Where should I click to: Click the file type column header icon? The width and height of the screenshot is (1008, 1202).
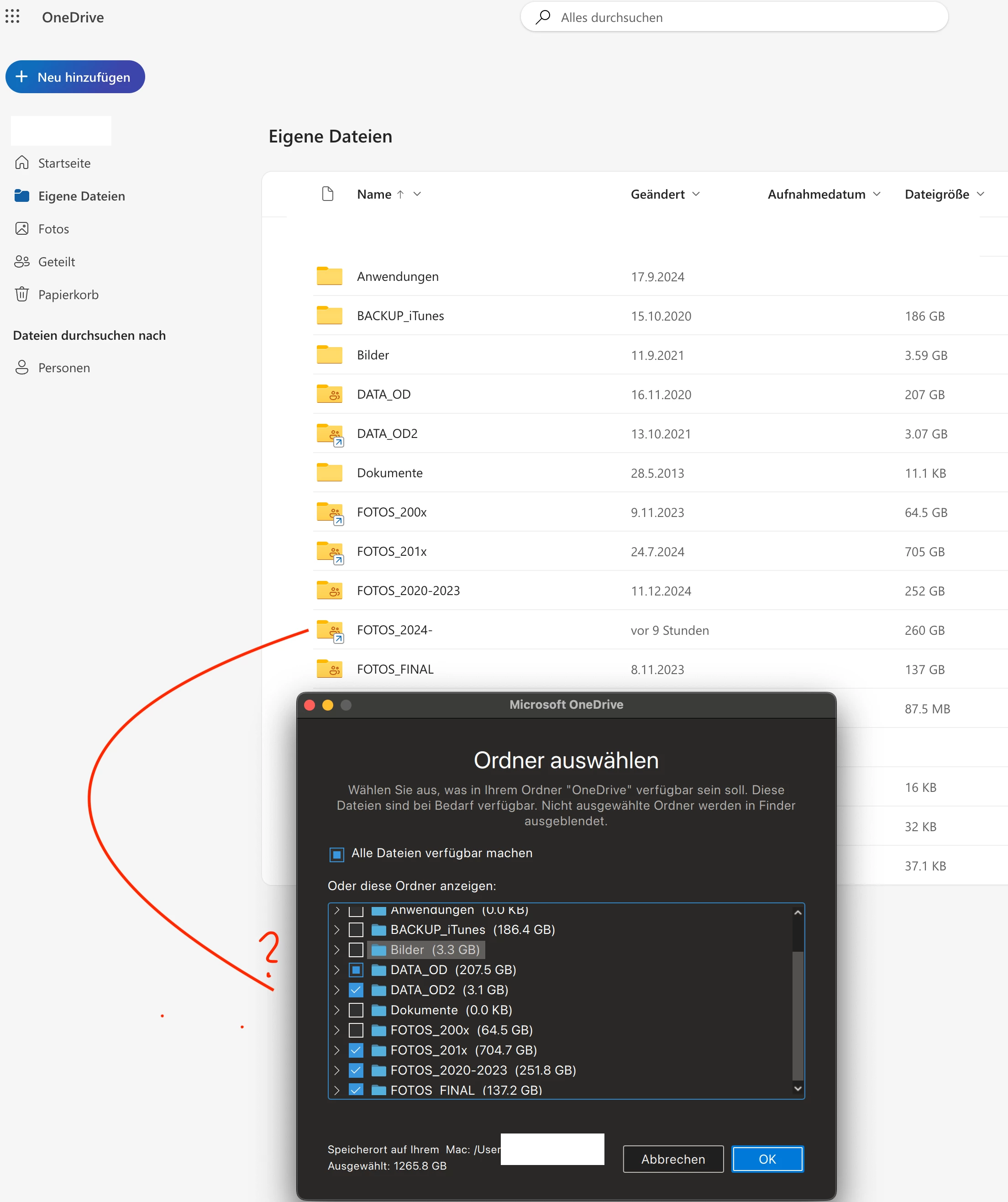coord(328,194)
